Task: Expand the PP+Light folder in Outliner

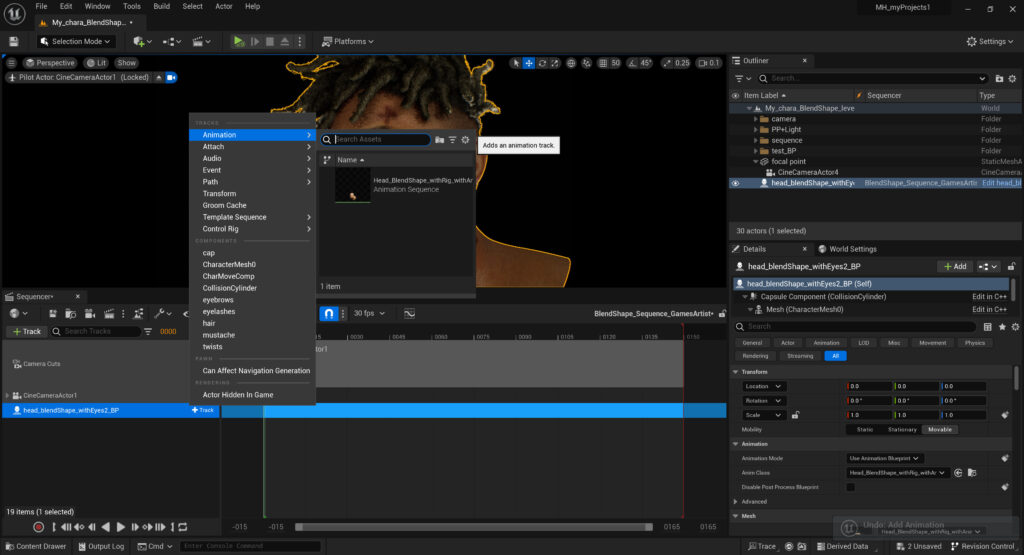Action: [x=756, y=130]
